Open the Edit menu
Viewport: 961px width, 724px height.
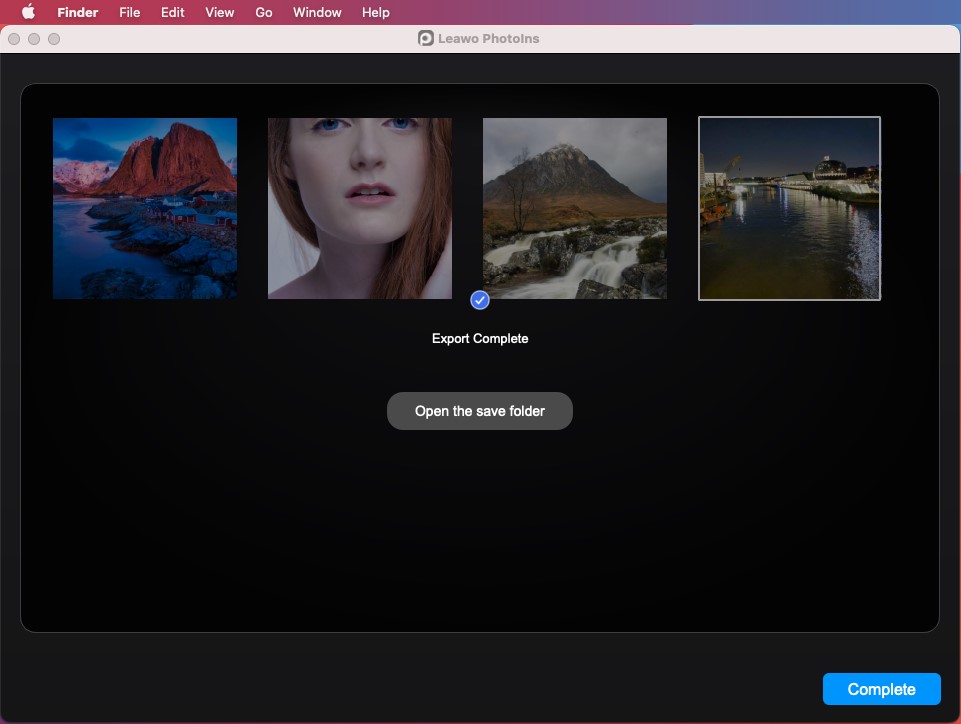click(172, 13)
